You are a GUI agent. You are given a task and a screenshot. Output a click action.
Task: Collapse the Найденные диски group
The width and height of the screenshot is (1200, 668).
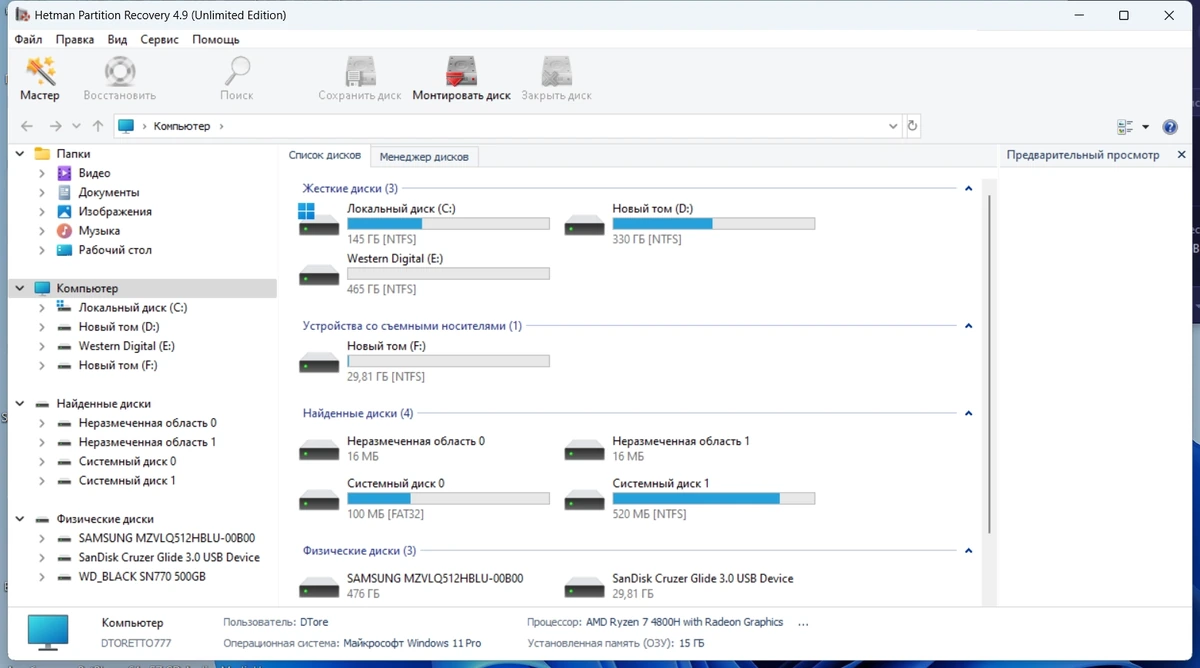coord(968,414)
